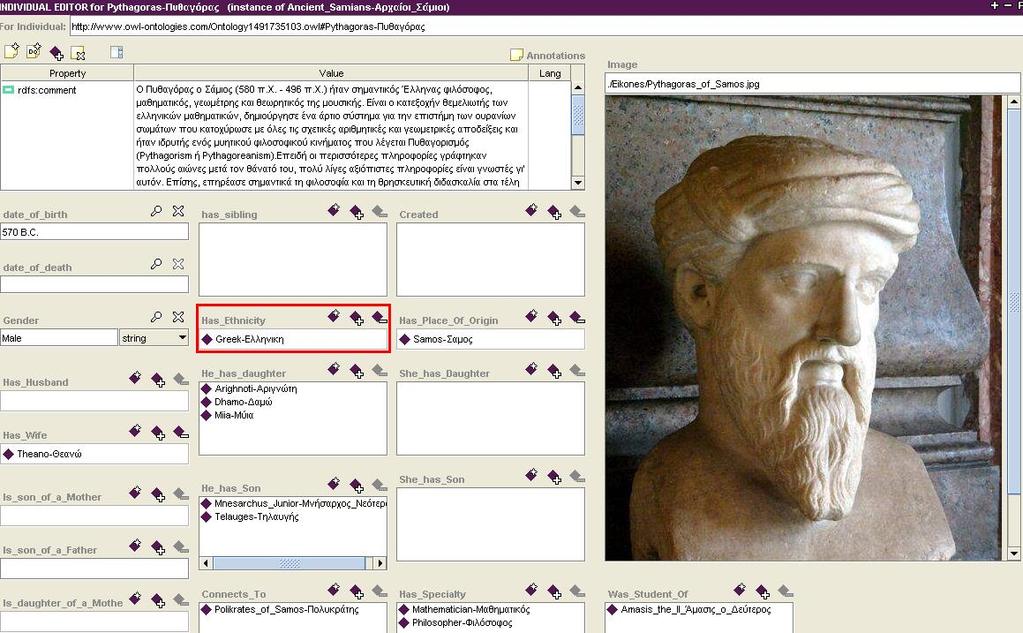Add existing resource to Created property

(x=554, y=212)
